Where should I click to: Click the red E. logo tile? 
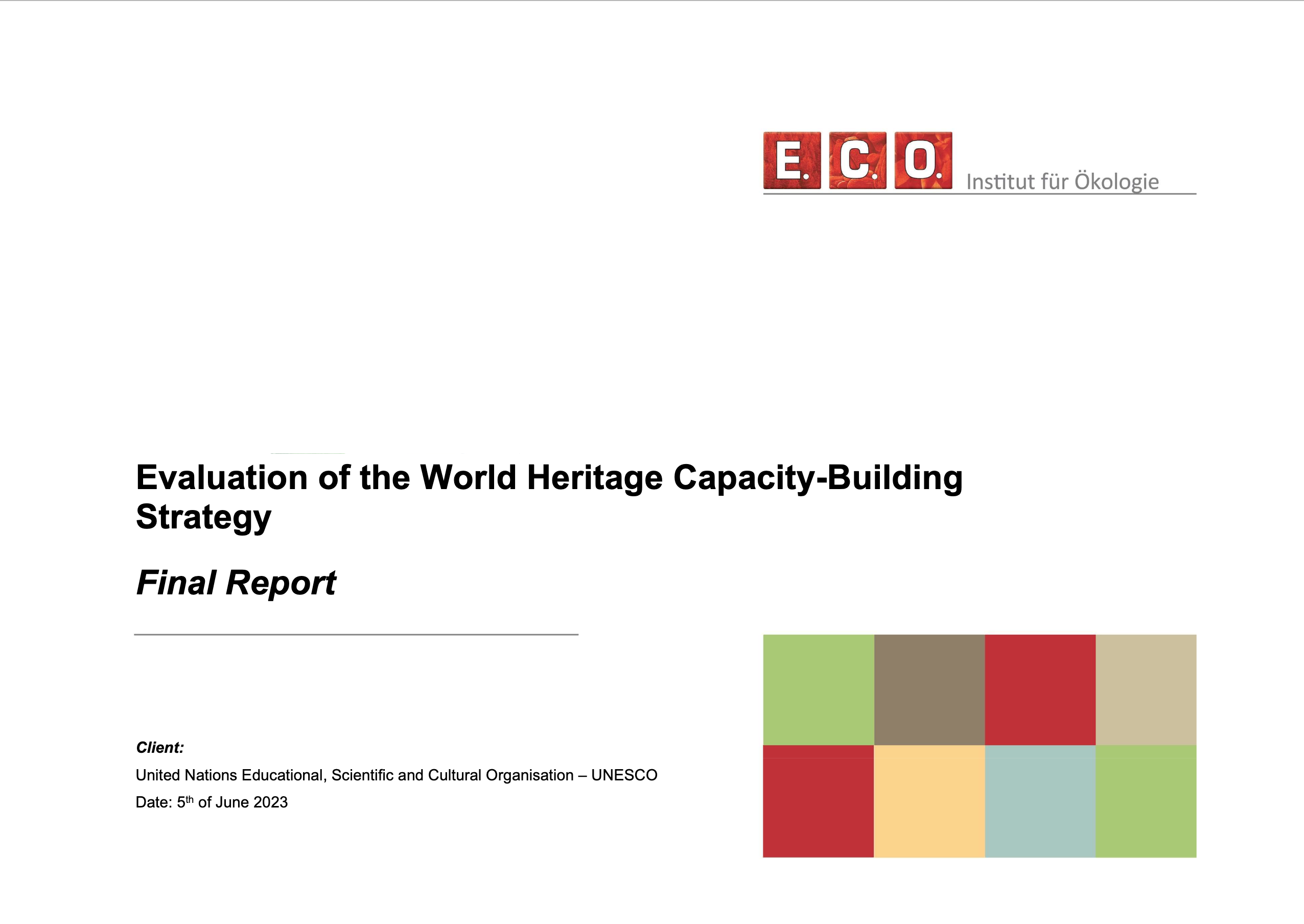tap(792, 160)
